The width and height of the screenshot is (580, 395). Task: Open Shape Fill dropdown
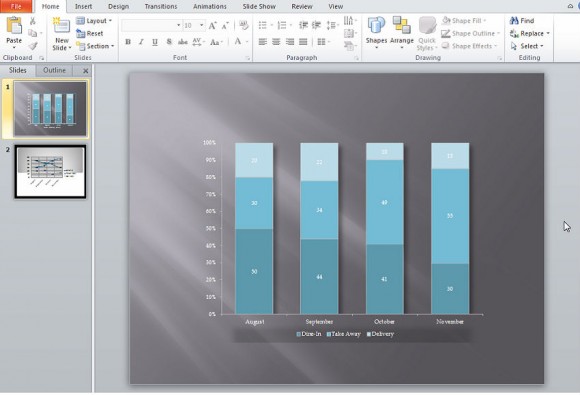[464, 21]
